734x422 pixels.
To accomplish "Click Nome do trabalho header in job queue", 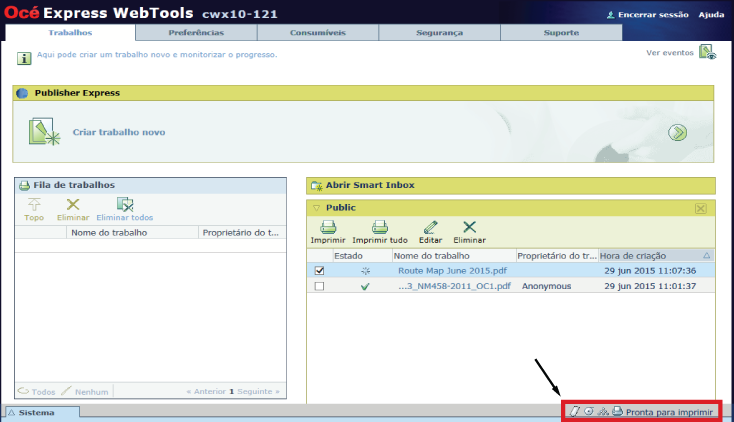I will (x=132, y=233).
